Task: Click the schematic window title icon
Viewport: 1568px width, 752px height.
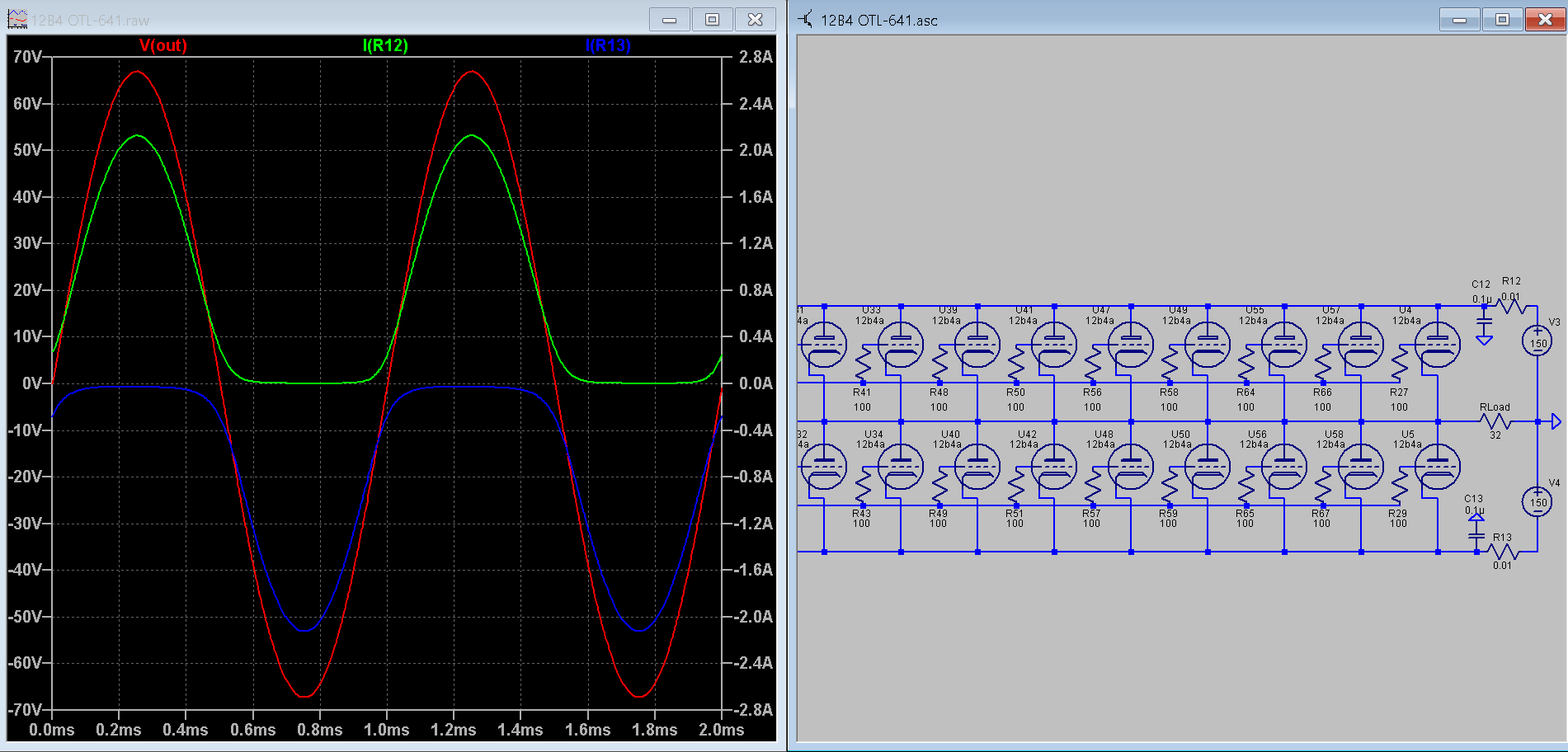Action: pyautogui.click(x=805, y=19)
